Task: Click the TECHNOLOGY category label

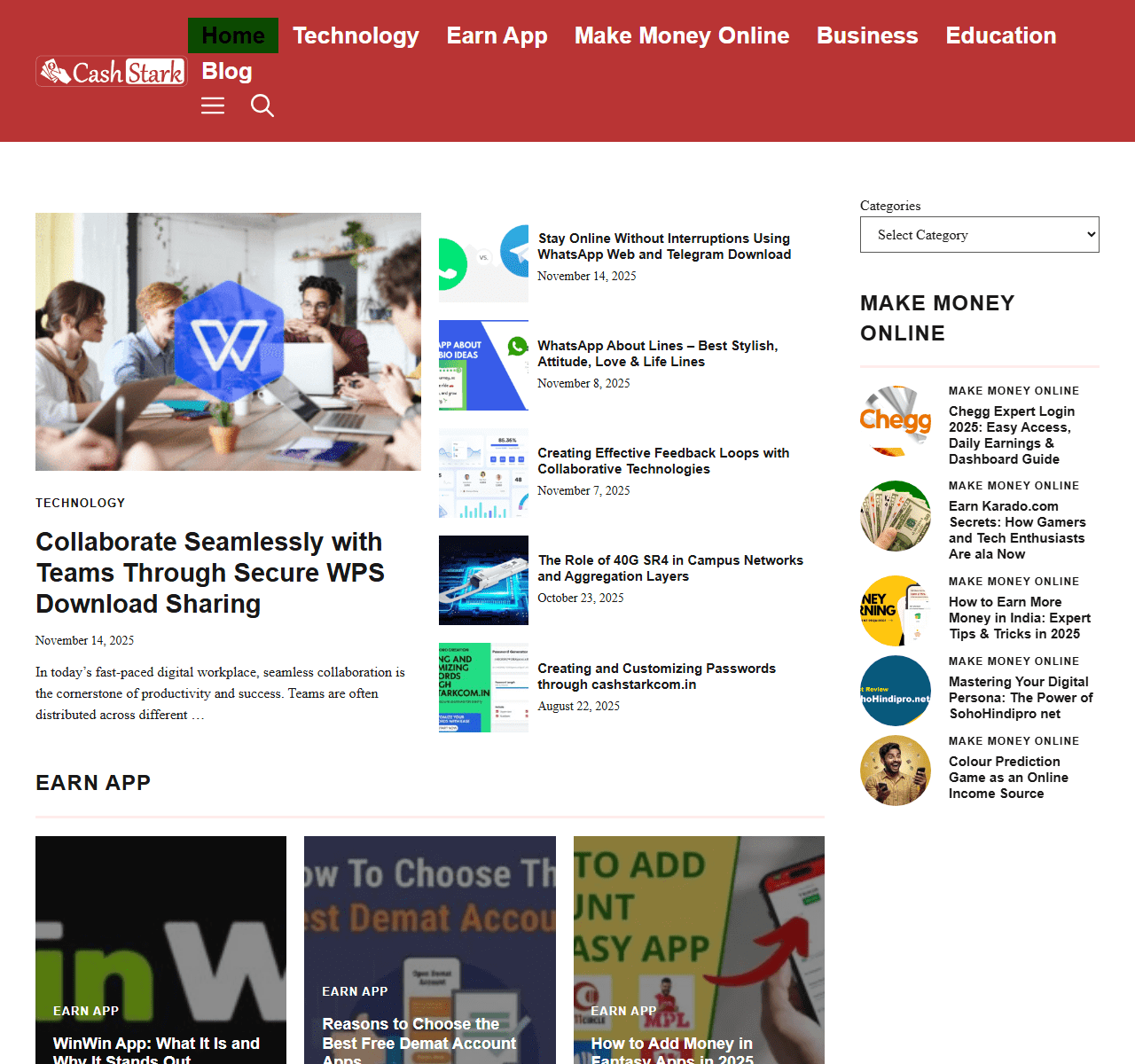Action: (x=81, y=503)
